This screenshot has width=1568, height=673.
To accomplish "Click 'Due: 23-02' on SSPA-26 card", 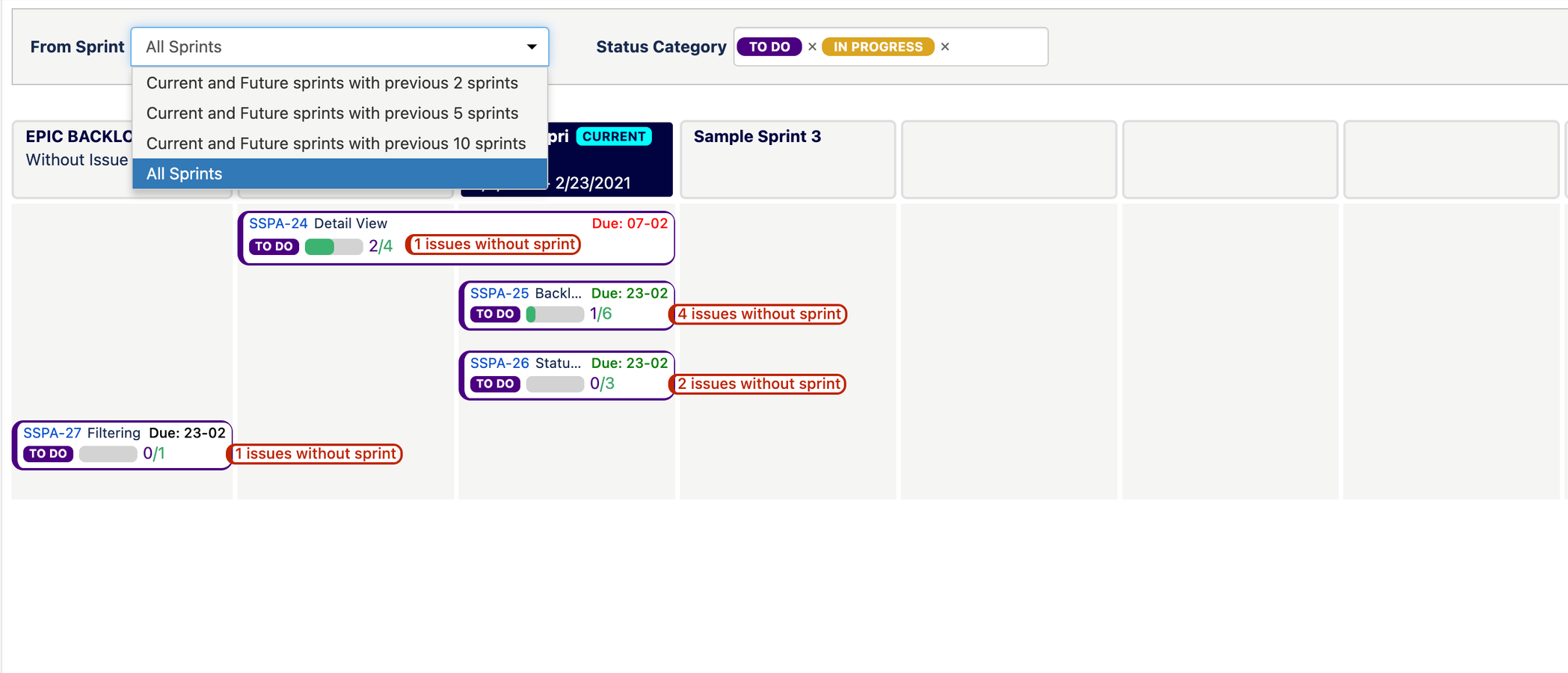I will (630, 363).
